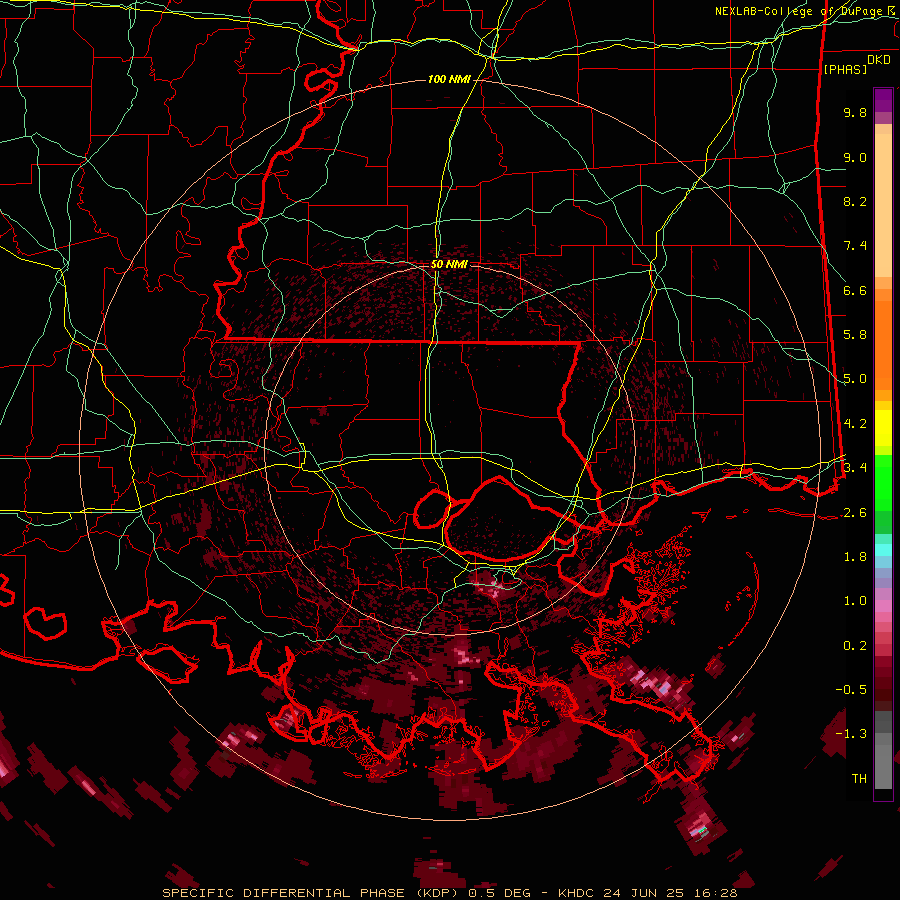The width and height of the screenshot is (900, 900).
Task: Click the 8.2 scale label
Action: tap(855, 201)
